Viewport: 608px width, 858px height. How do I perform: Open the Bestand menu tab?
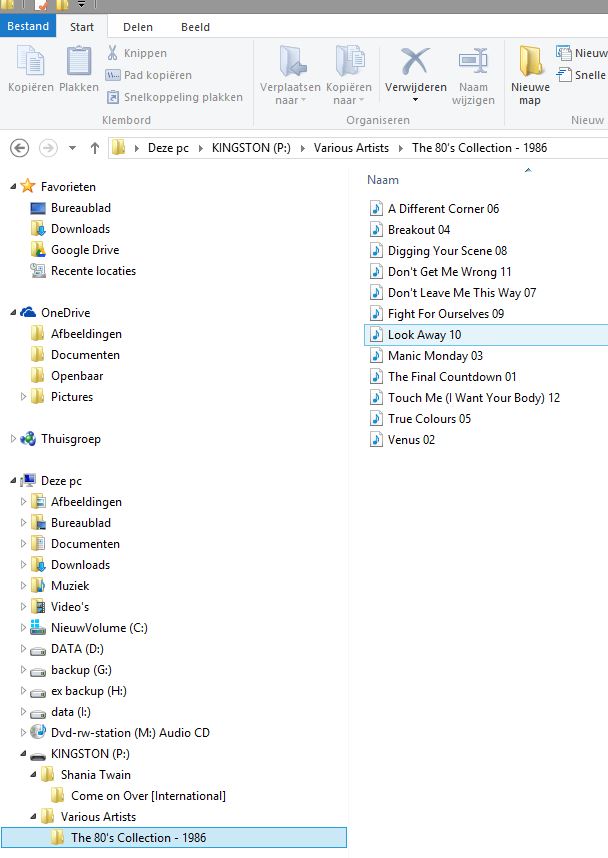[28, 26]
